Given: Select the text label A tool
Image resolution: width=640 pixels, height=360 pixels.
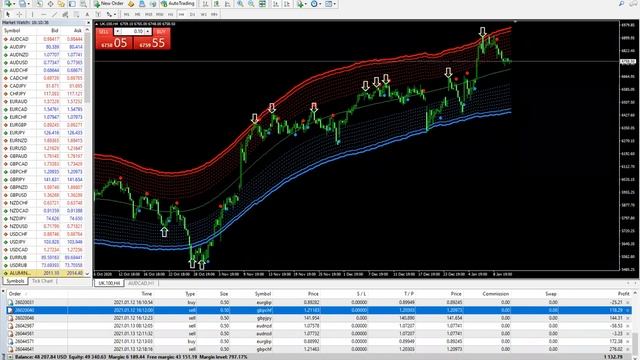Looking at the screenshot, I should [87, 14].
